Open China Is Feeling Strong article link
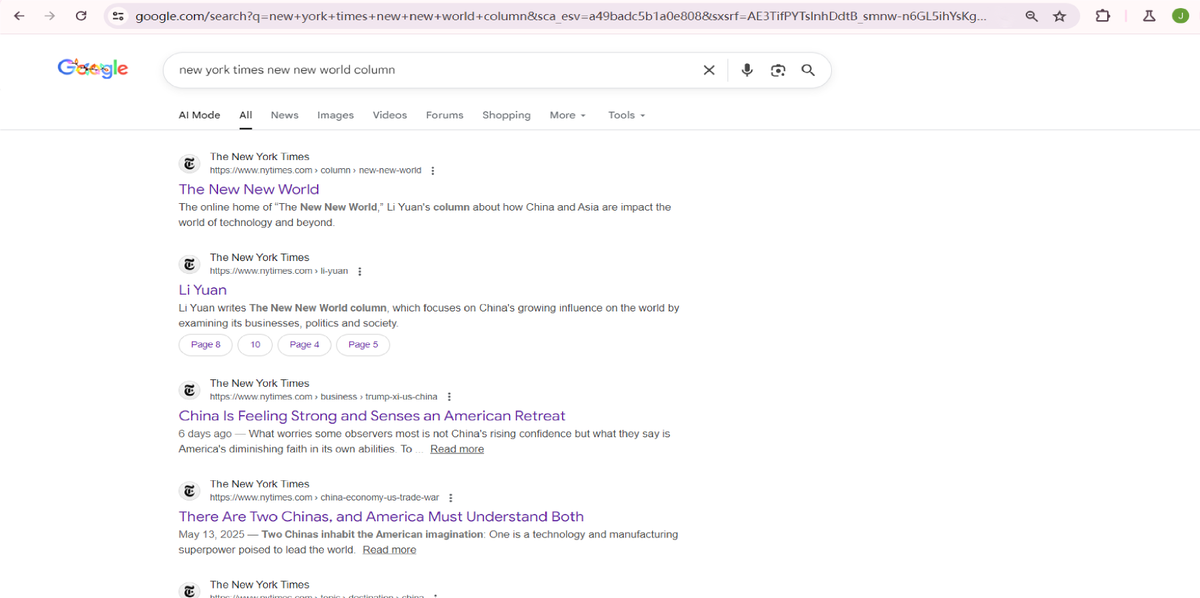Screen dimensions: 1200x598 click(x=372, y=416)
